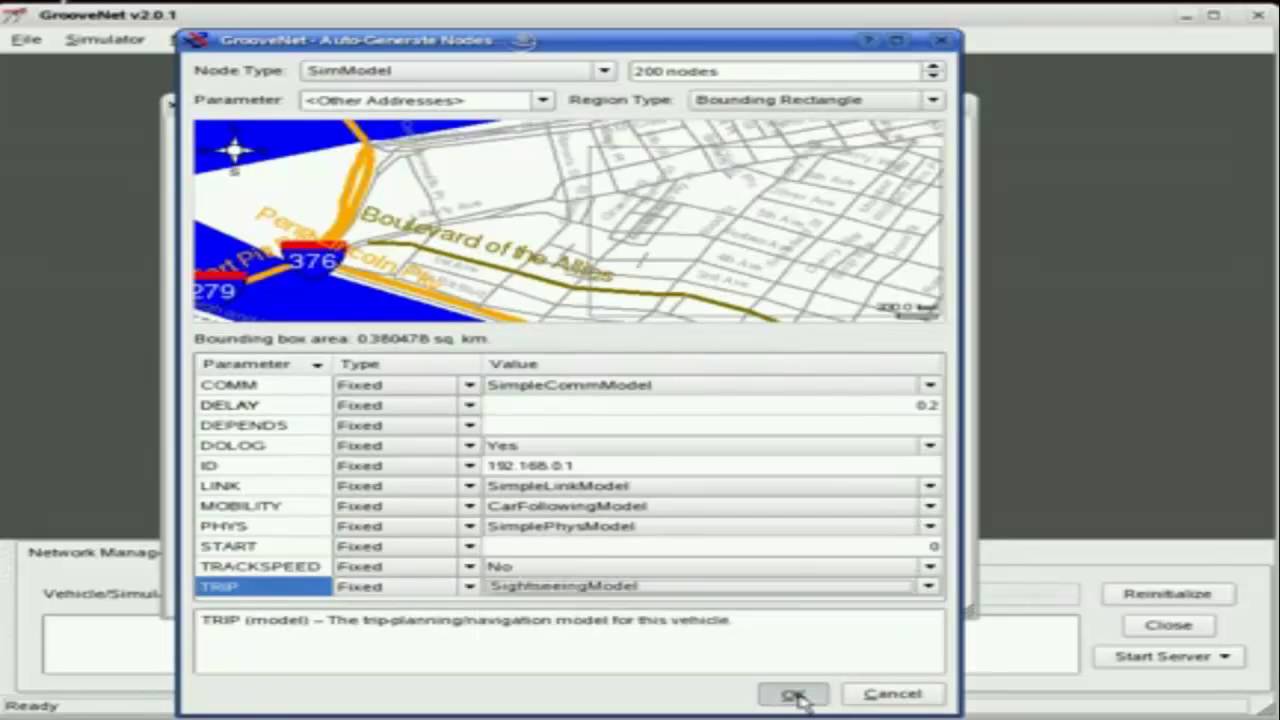This screenshot has height=720, width=1280.
Task: Switch to the Network Manager tab
Action: tap(93, 552)
